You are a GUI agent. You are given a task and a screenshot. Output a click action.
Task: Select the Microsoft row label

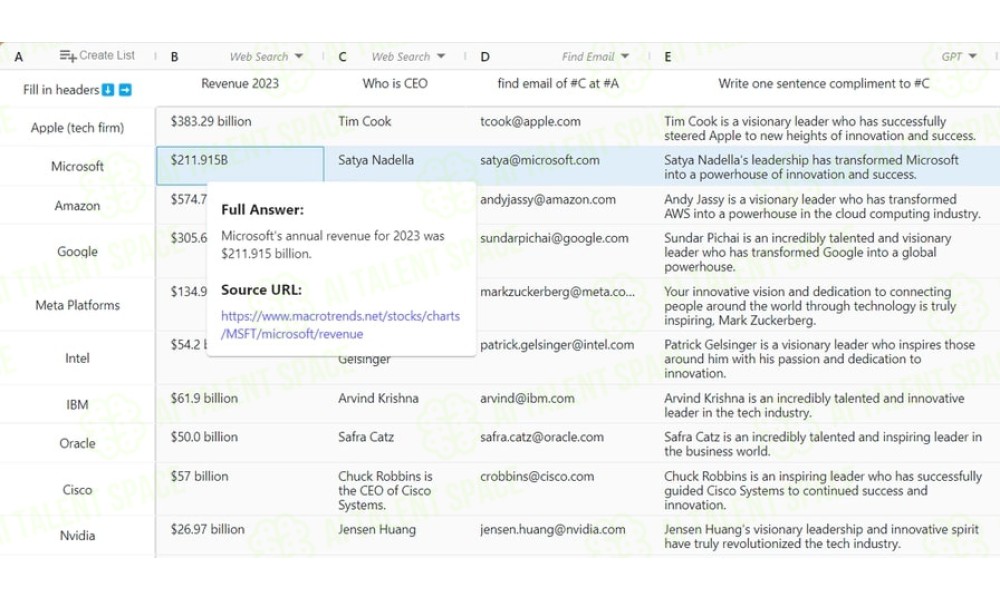tap(77, 166)
